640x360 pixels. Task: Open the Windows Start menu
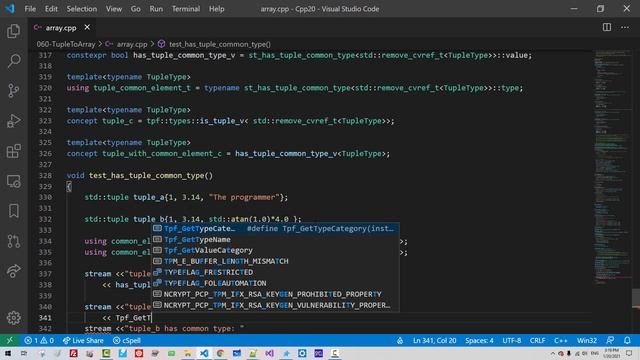coord(7,353)
